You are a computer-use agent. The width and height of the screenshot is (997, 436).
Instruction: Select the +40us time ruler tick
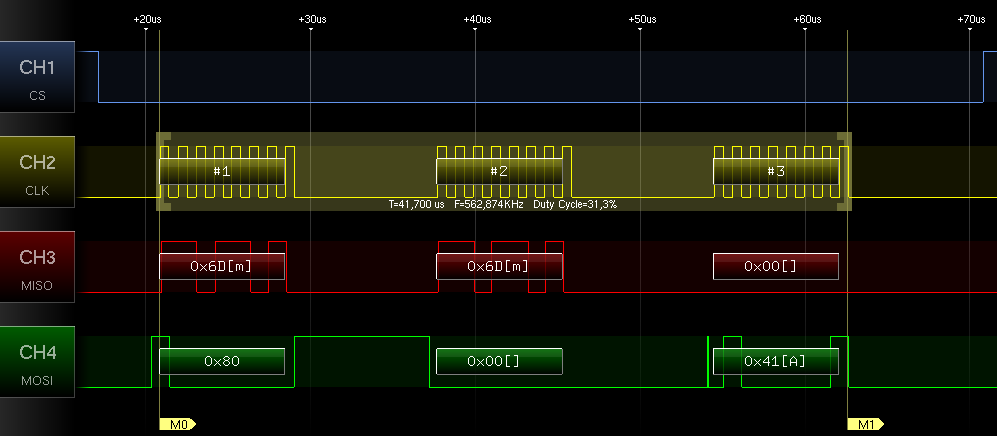pos(476,20)
